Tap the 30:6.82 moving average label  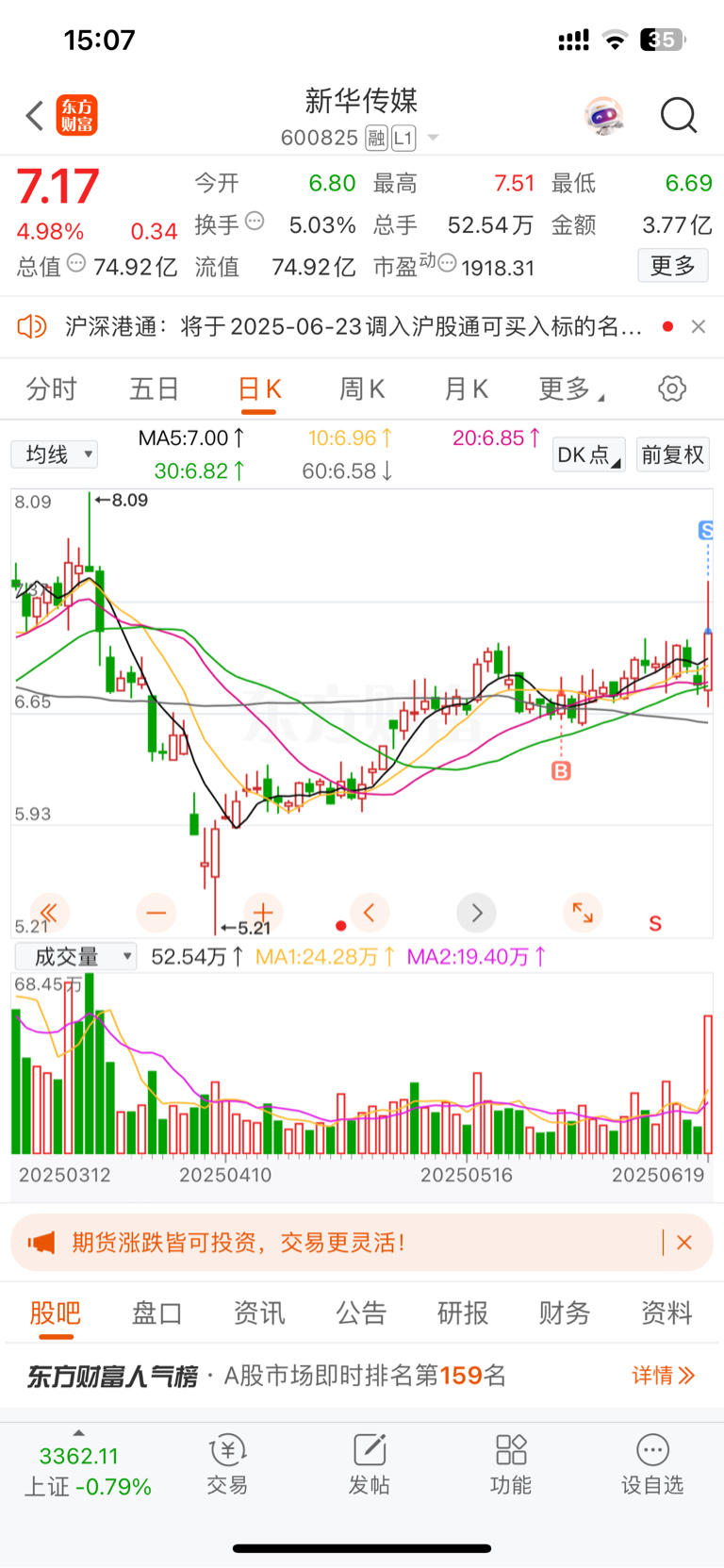pyautogui.click(x=199, y=470)
